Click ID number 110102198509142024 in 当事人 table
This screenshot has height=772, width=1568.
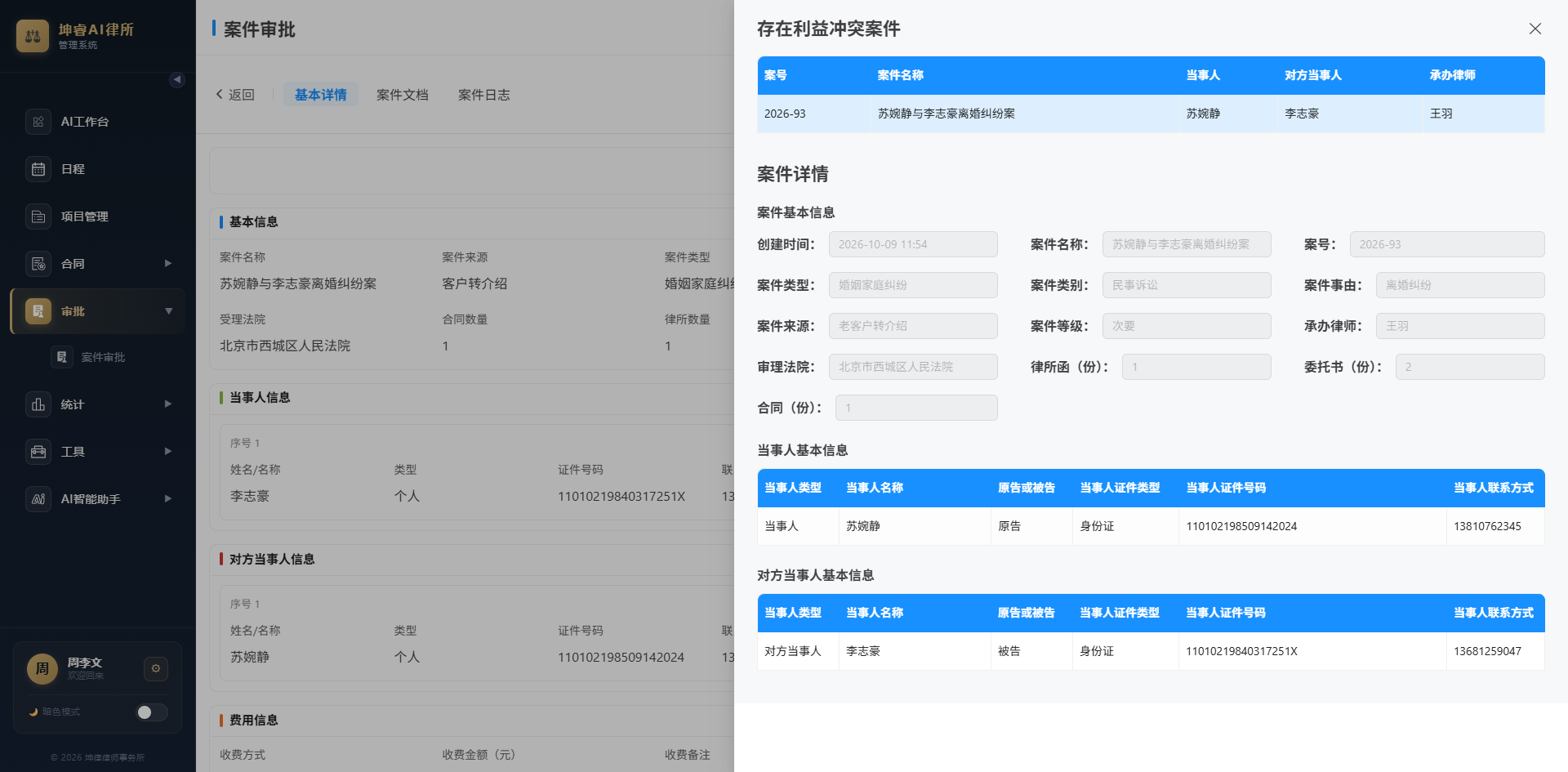point(1241,526)
